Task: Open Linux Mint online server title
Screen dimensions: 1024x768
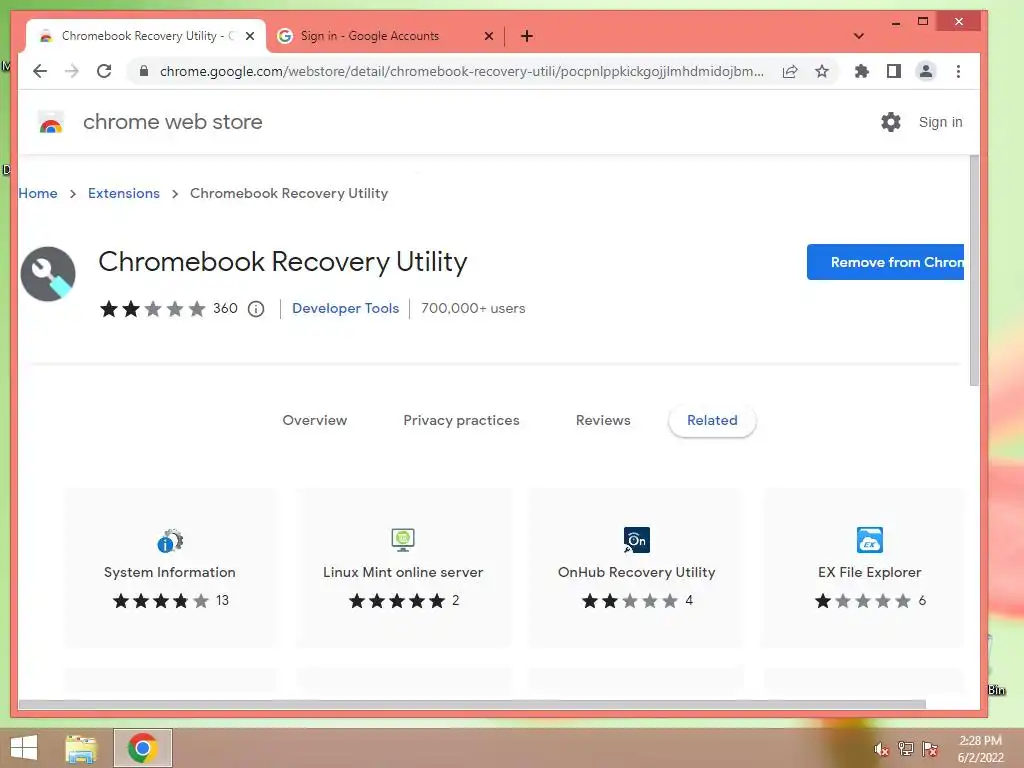Action: [403, 572]
